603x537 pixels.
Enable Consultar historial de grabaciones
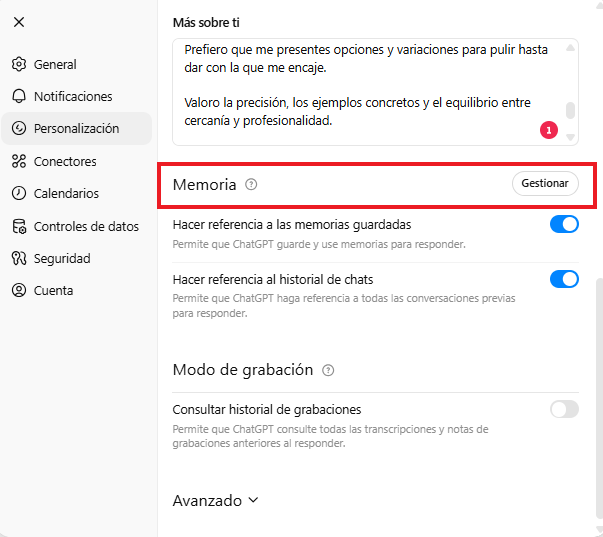click(564, 409)
